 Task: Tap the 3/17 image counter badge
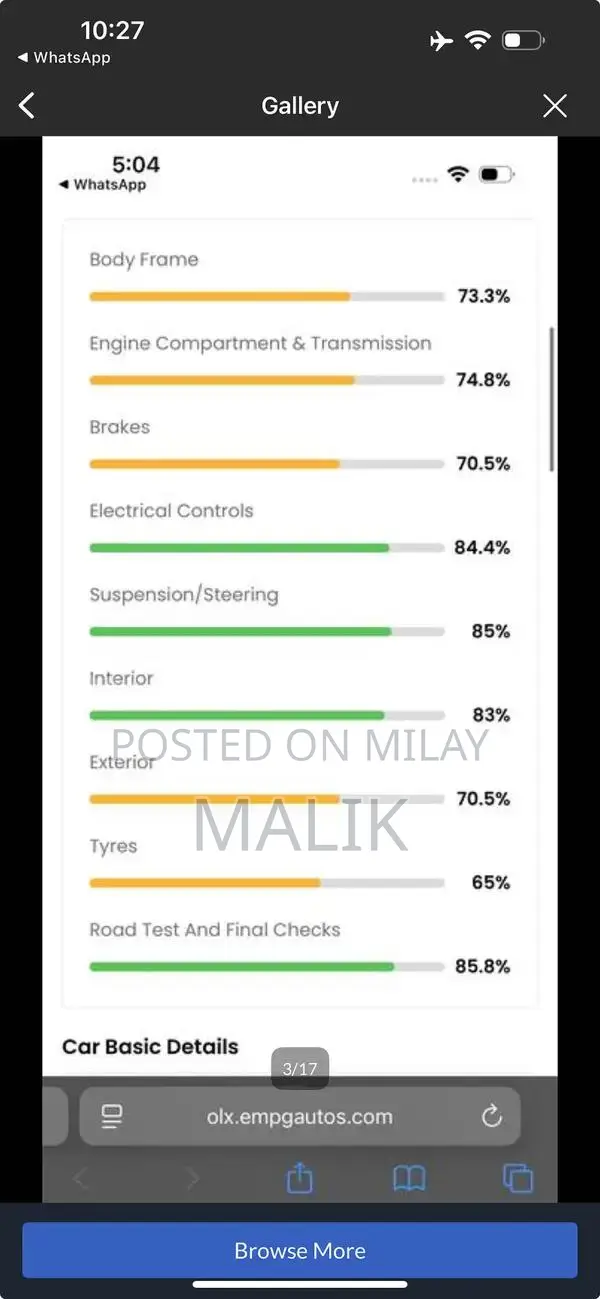(x=300, y=1069)
